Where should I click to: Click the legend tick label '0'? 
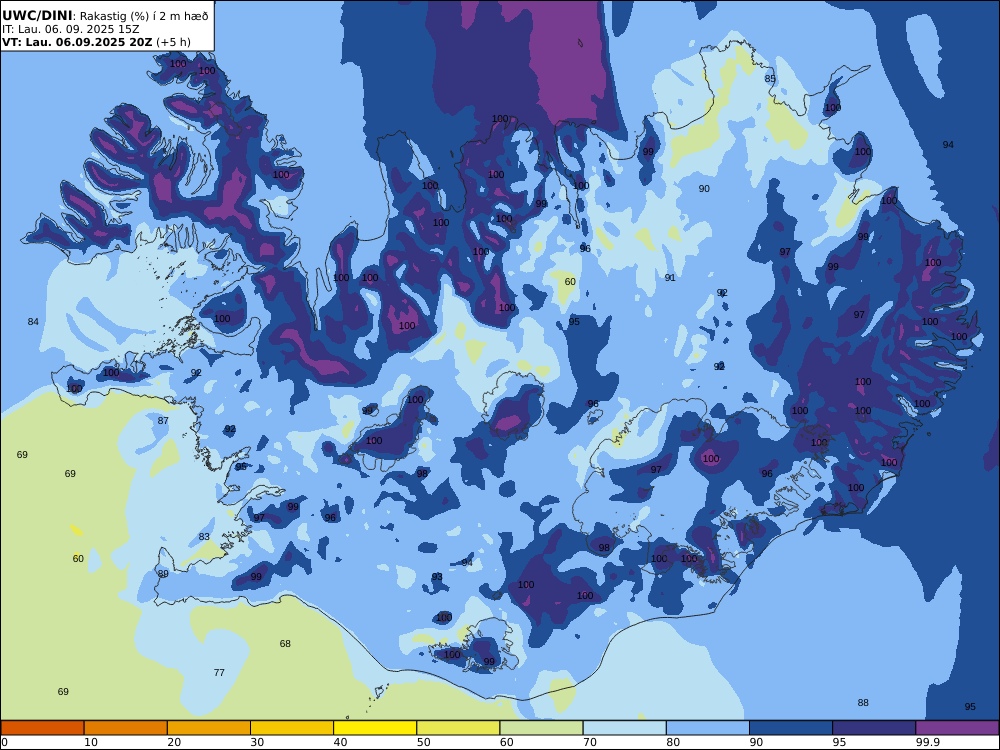4,742
